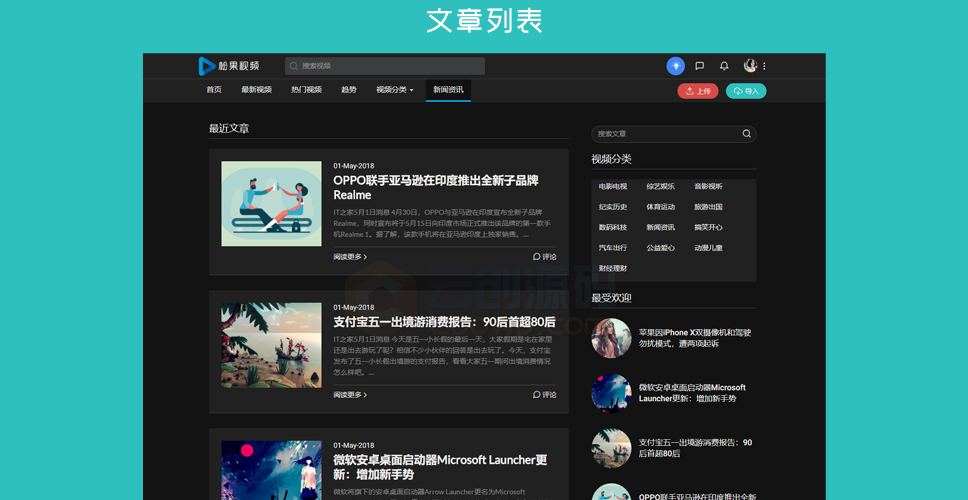Click the magnifier icon in article search
The image size is (968, 500).
[746, 134]
